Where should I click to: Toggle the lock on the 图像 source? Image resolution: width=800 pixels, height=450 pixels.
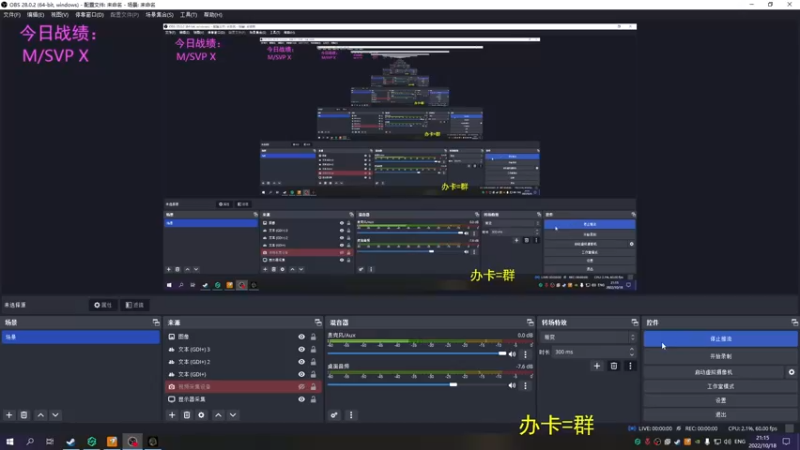coord(313,337)
